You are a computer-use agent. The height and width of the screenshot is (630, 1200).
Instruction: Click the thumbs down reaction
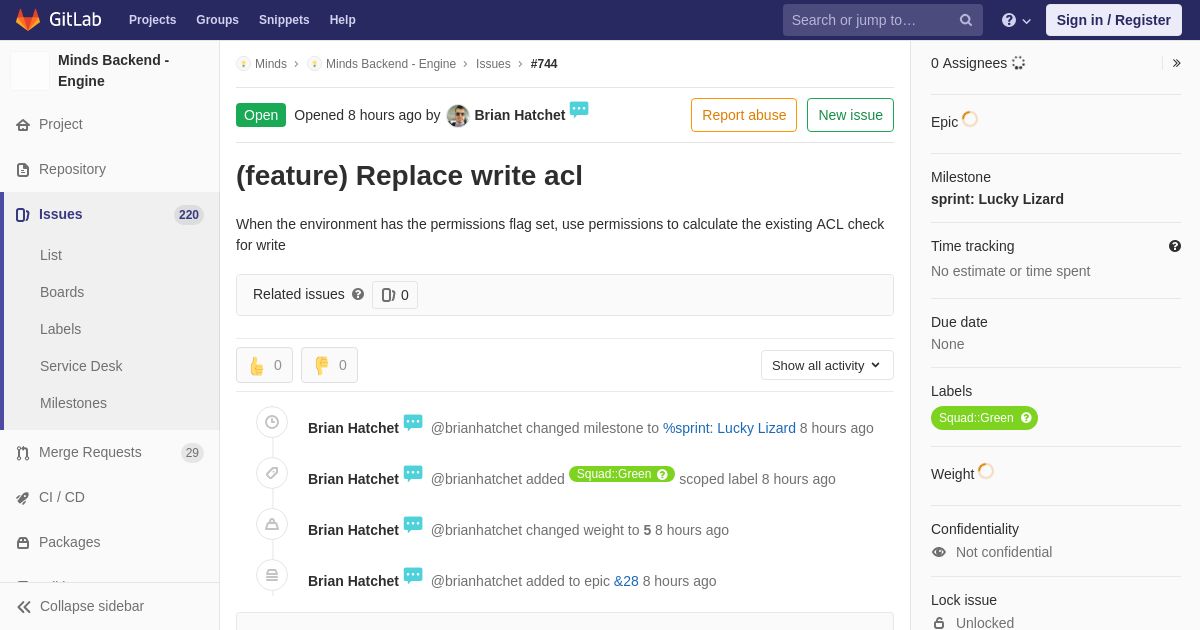[x=329, y=365]
